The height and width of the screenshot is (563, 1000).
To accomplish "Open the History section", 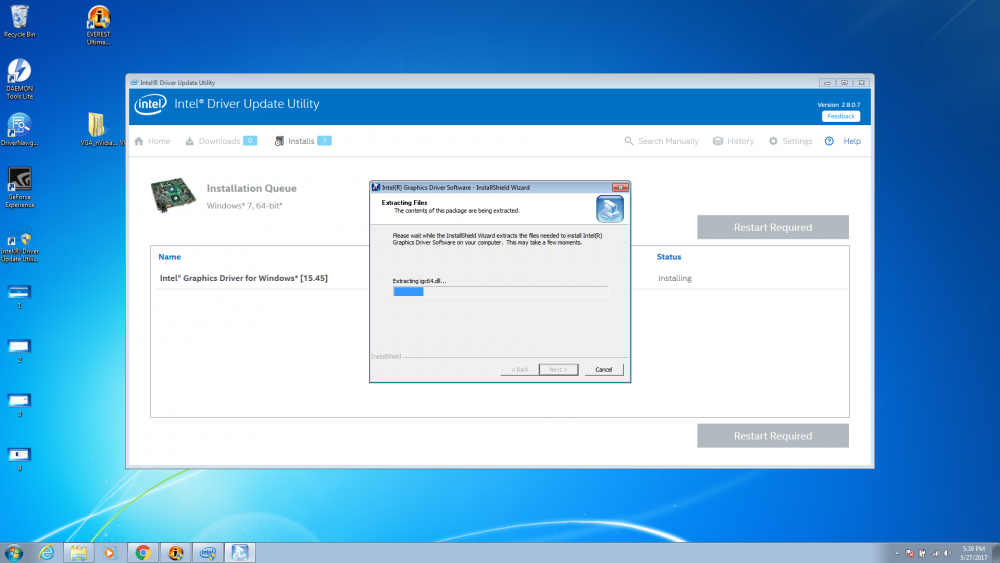I will click(733, 141).
